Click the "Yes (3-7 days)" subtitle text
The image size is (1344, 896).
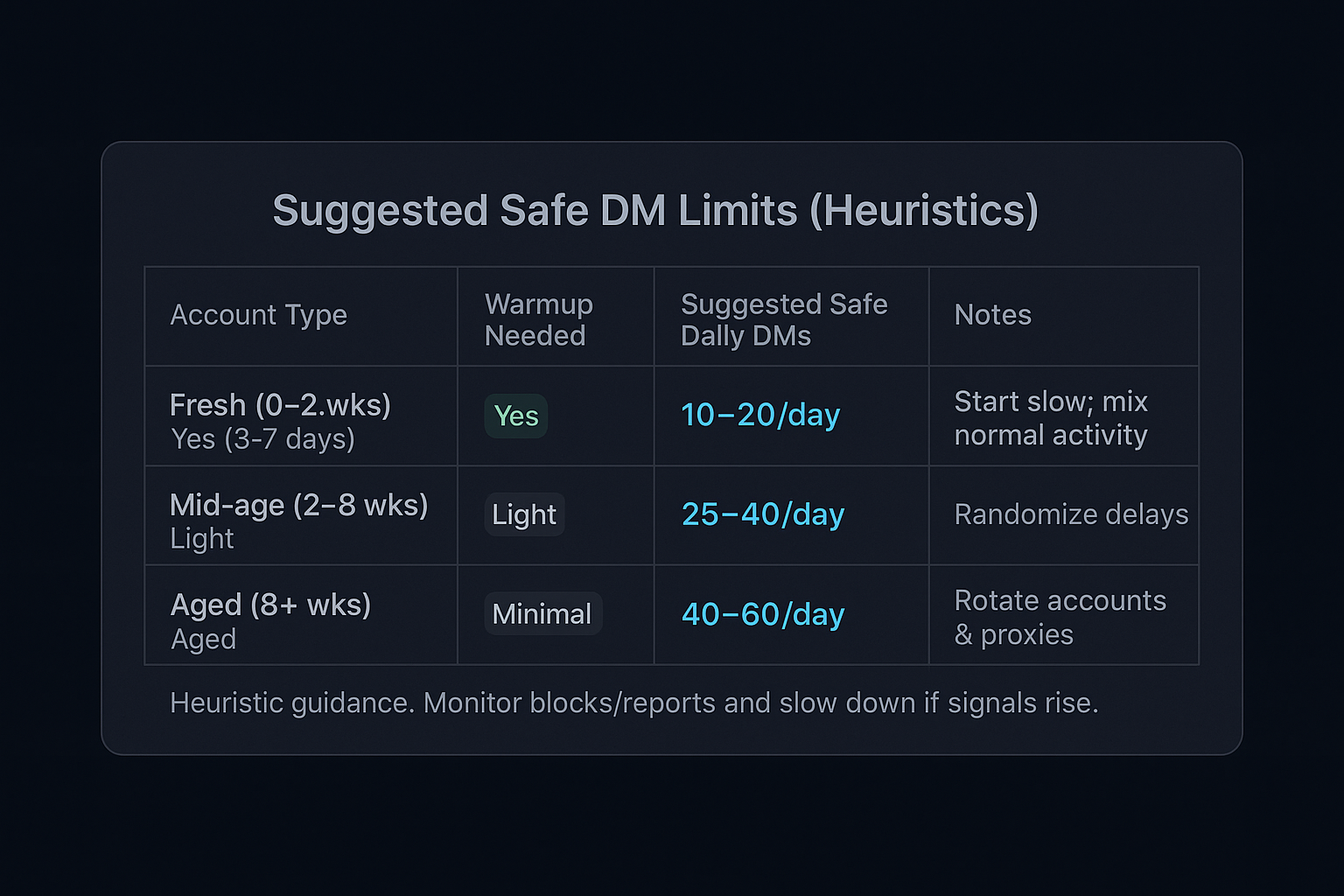(x=262, y=438)
